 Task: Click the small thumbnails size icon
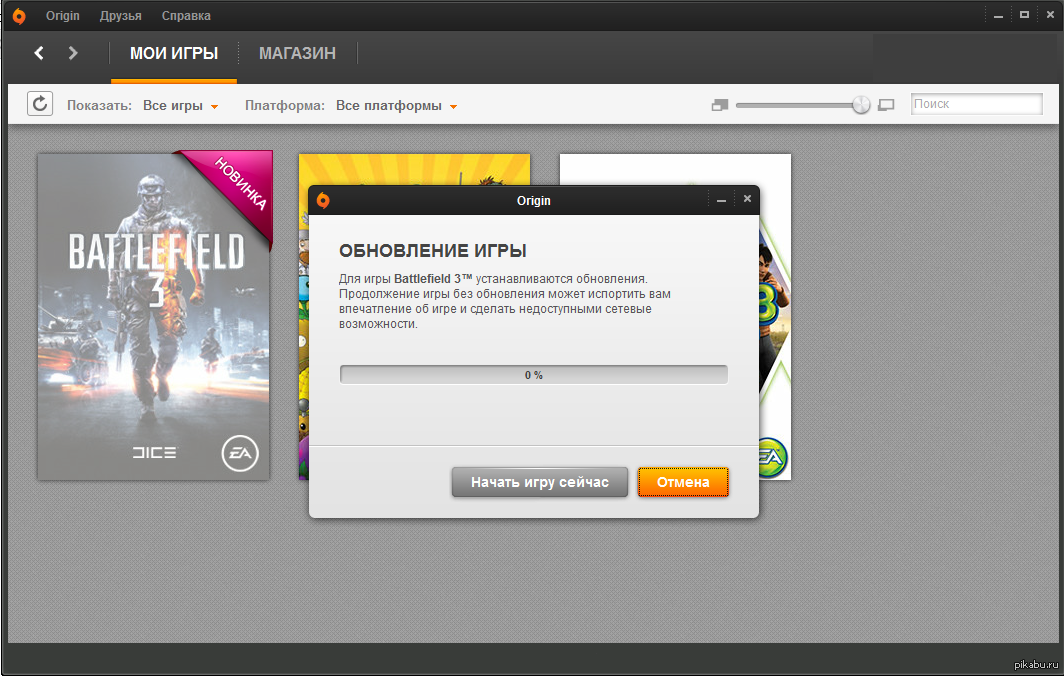[x=720, y=105]
